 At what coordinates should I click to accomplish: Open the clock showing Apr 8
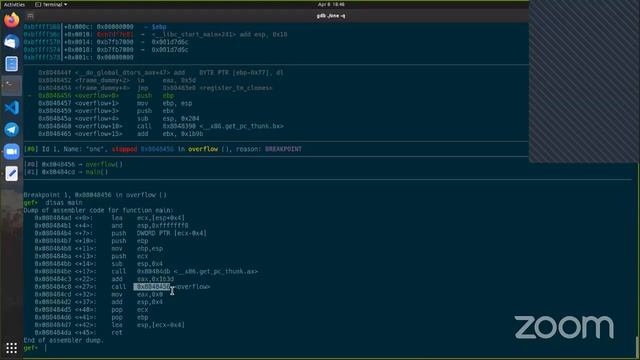point(331,4)
